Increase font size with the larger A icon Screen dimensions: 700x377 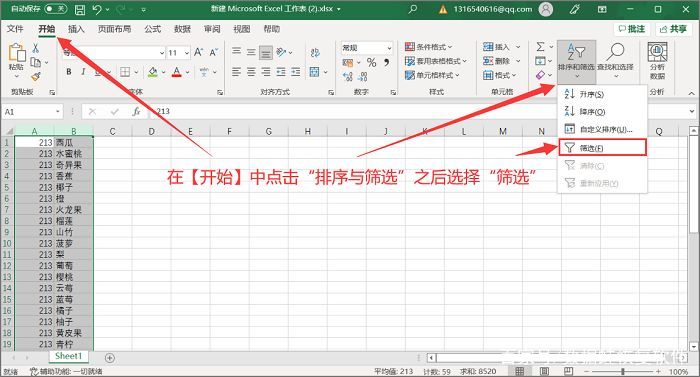(199, 52)
